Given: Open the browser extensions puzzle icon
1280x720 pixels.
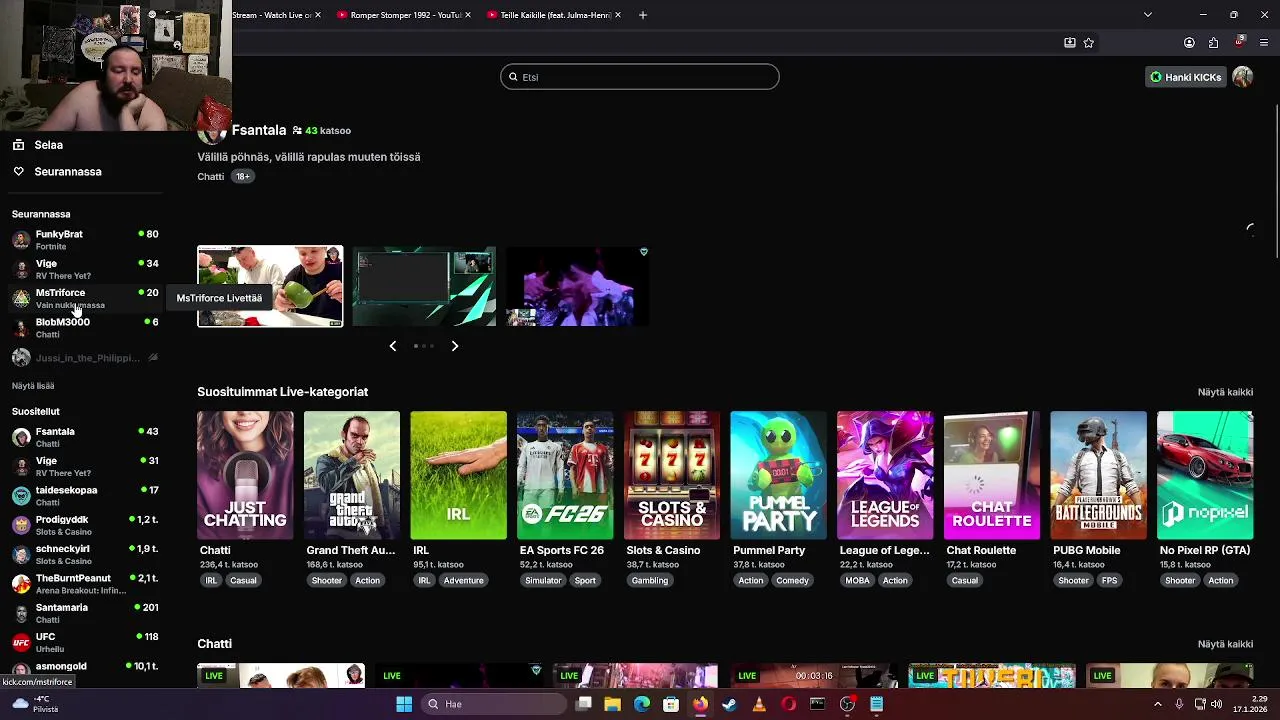Looking at the screenshot, I should (1213, 43).
